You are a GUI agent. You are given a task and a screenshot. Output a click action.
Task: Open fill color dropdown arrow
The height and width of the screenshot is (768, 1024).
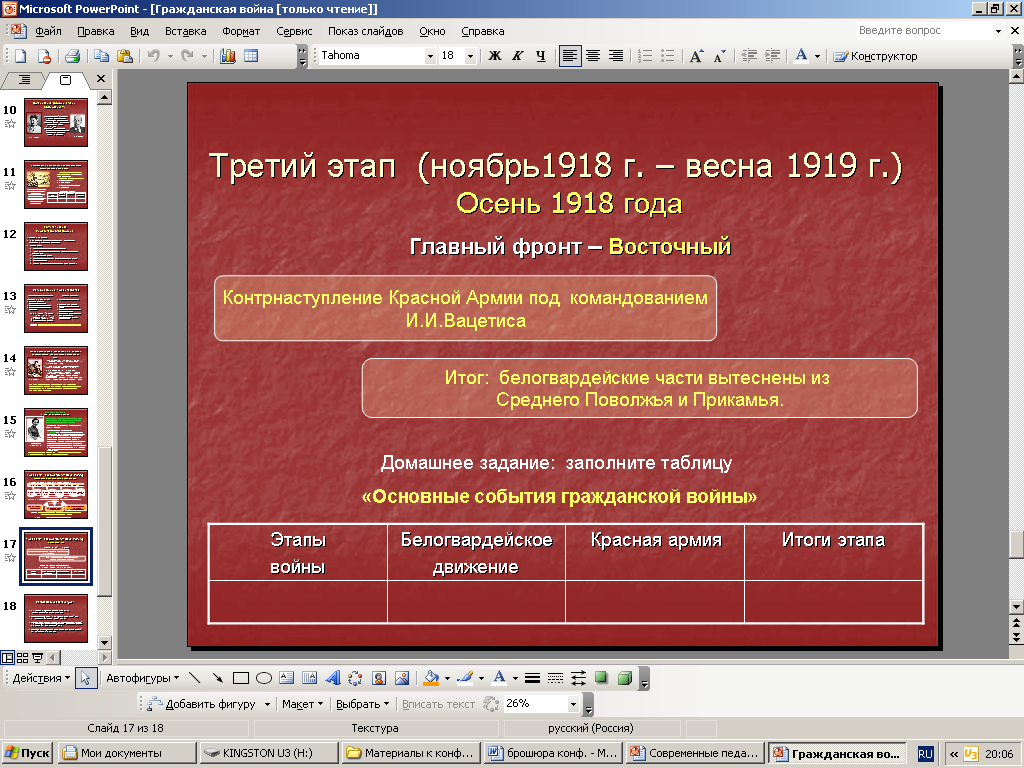point(447,678)
